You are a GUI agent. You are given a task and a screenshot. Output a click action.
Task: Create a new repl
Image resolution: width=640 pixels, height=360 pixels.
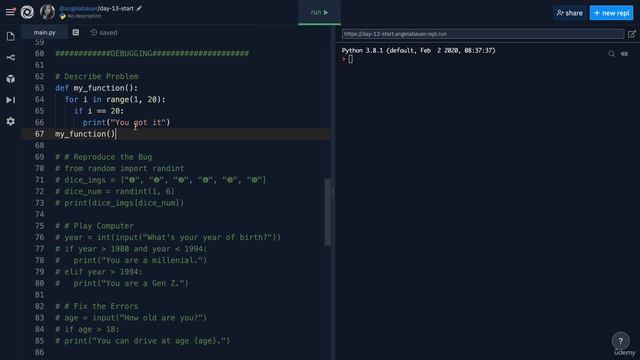click(x=611, y=13)
